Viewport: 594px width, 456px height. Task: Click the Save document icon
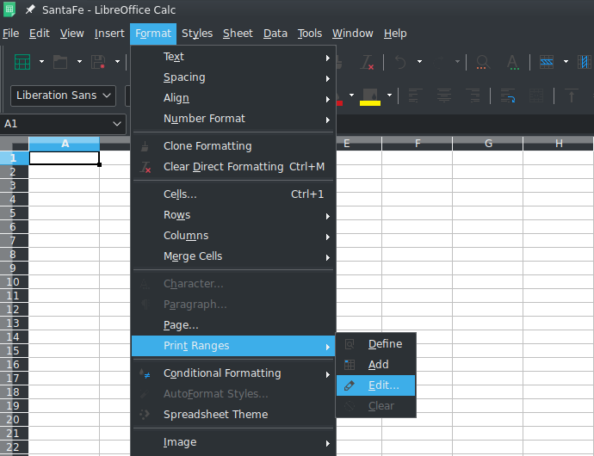(x=98, y=62)
